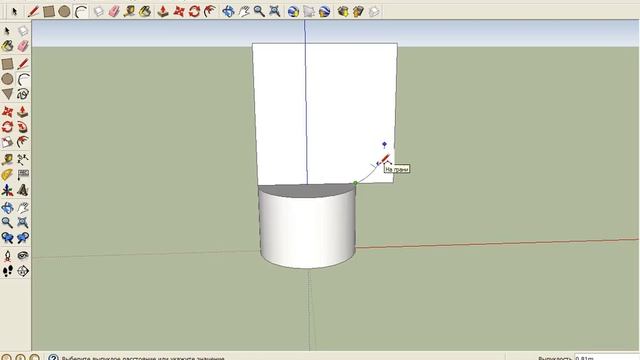This screenshot has height=360, width=640.
Task: Click the measurement value field showing 0,81m
Action: pos(607,358)
